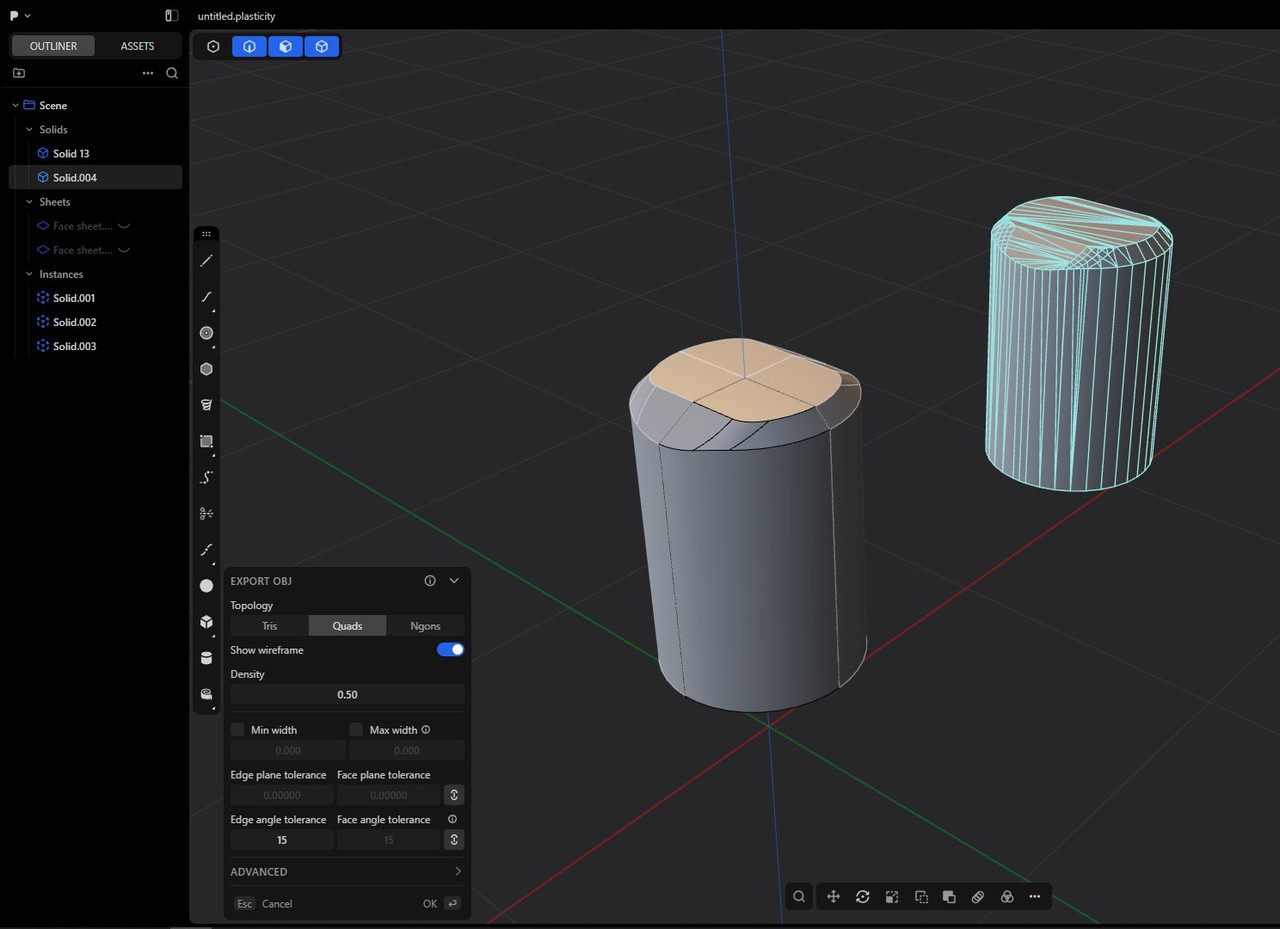Image resolution: width=1280 pixels, height=929 pixels.
Task: Toggle Show wireframe switch
Action: pos(450,650)
